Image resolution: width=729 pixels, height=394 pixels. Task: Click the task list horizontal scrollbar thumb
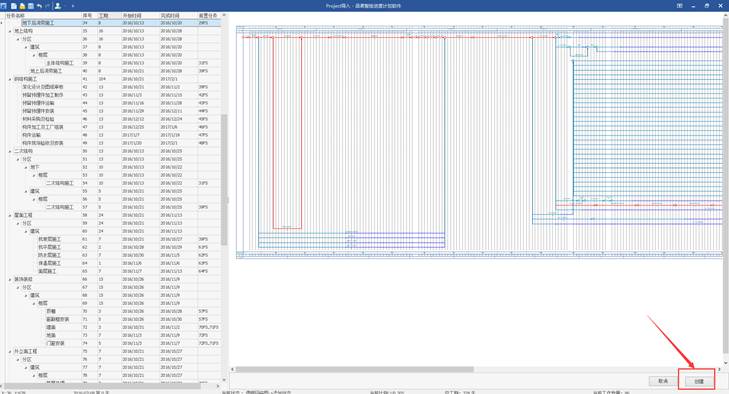pyautogui.click(x=102, y=386)
